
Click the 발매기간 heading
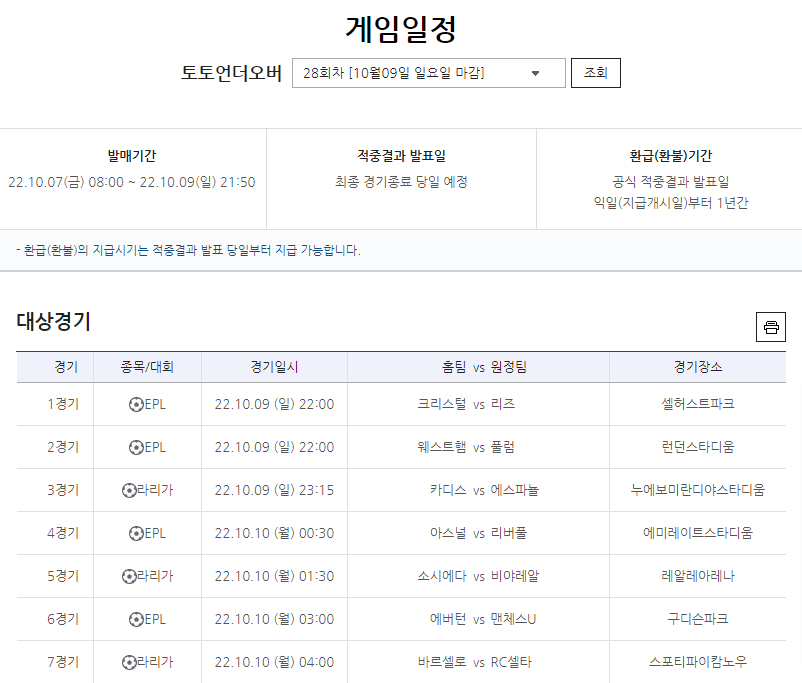point(131,156)
